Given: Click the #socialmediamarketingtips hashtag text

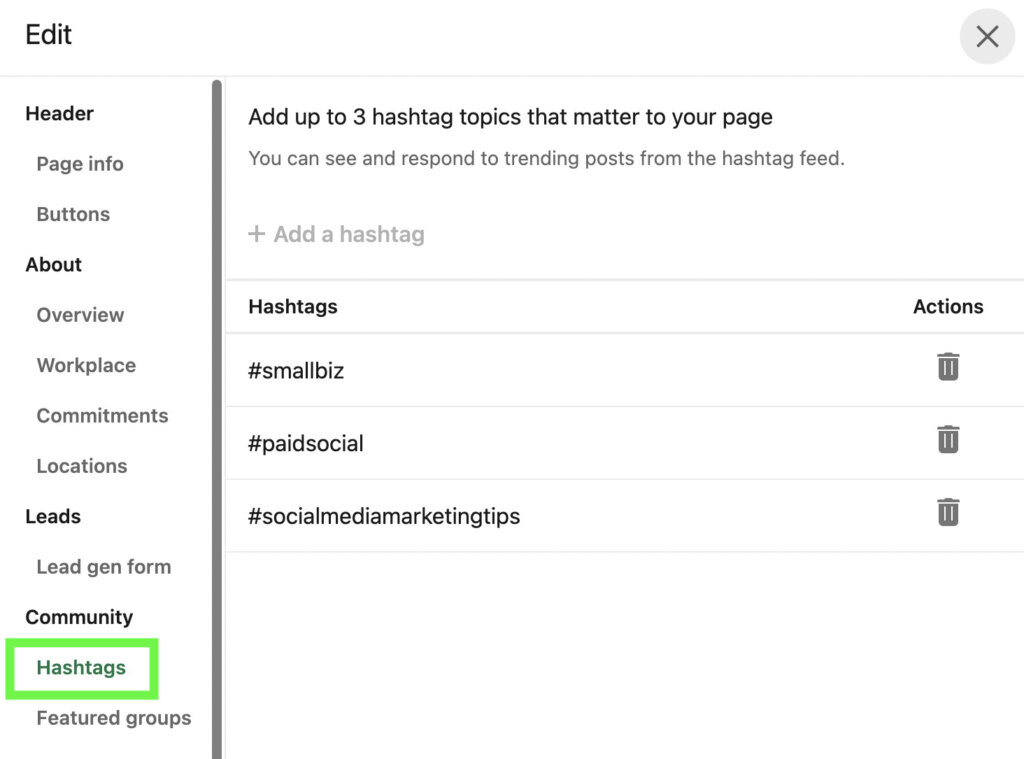Looking at the screenshot, I should pyautogui.click(x=384, y=517).
